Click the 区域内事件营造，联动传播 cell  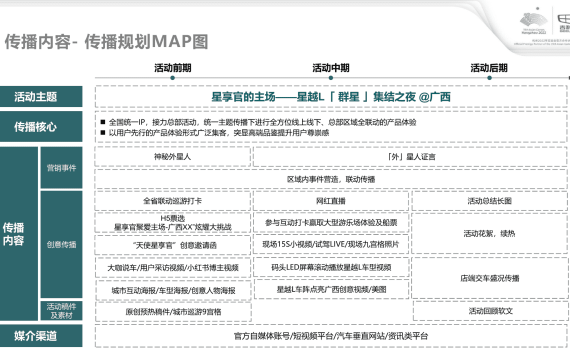tap(331, 179)
